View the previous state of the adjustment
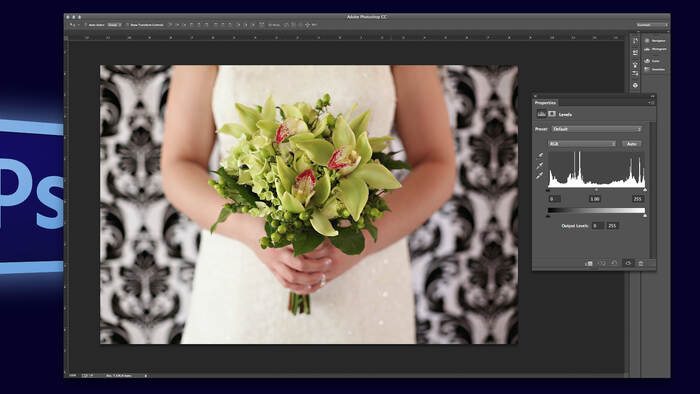The height and width of the screenshot is (394, 700). point(602,264)
